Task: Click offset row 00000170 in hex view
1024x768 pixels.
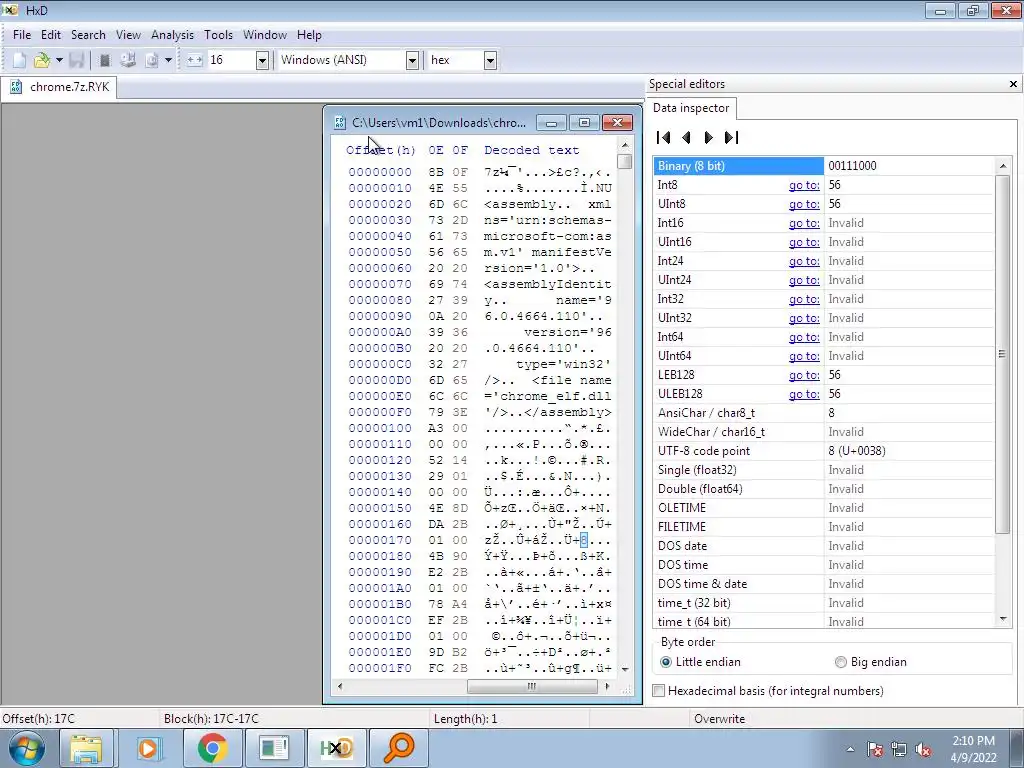Action: click(380, 540)
